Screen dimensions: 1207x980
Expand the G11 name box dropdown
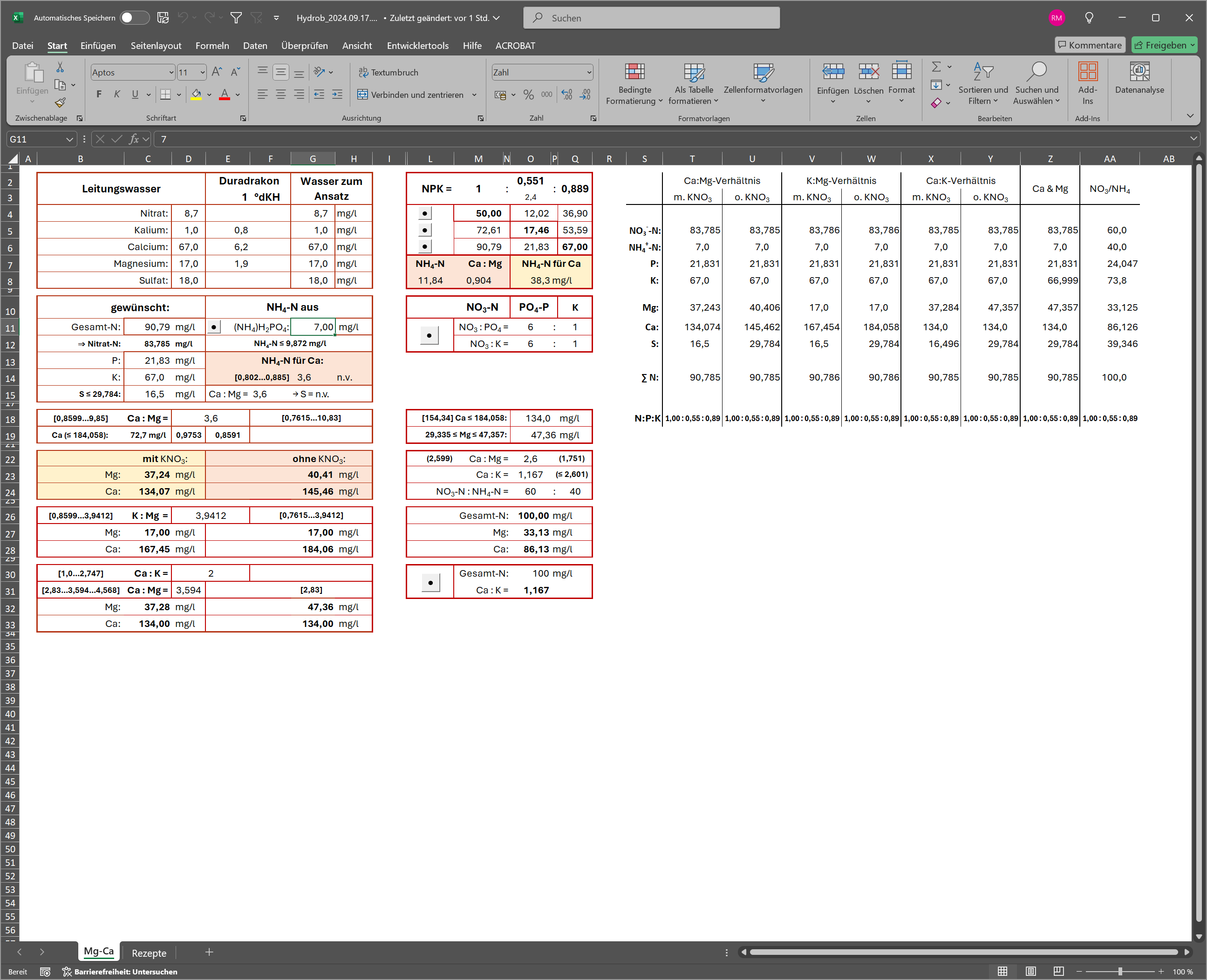[x=69, y=139]
